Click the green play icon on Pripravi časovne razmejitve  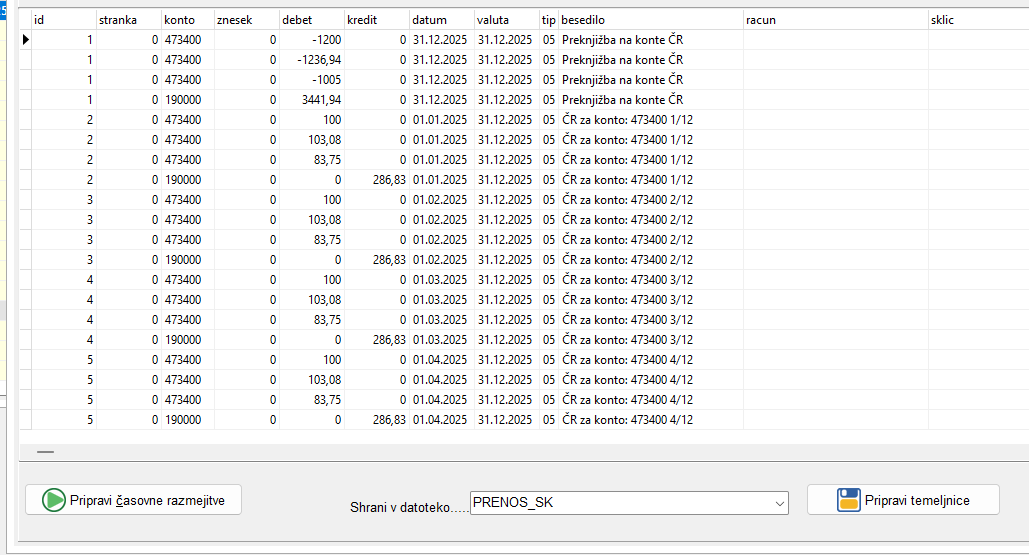pyautogui.click(x=54, y=500)
